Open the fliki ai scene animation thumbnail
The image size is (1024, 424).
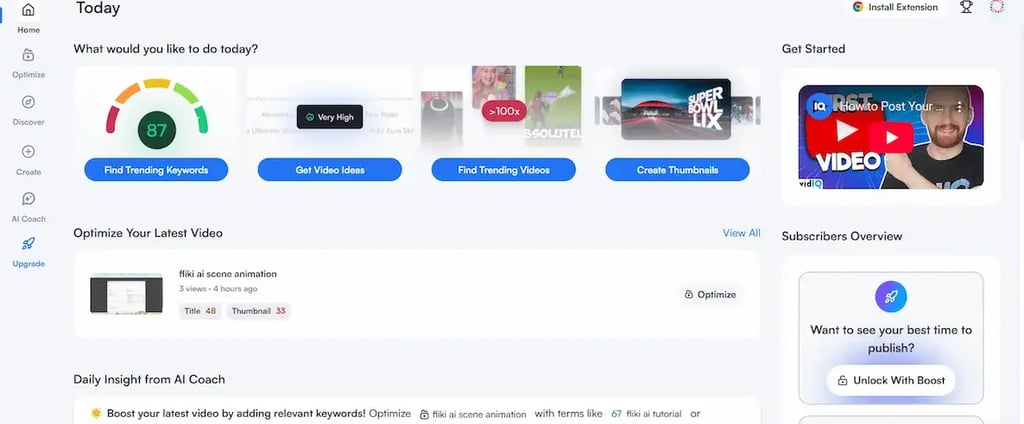126,294
